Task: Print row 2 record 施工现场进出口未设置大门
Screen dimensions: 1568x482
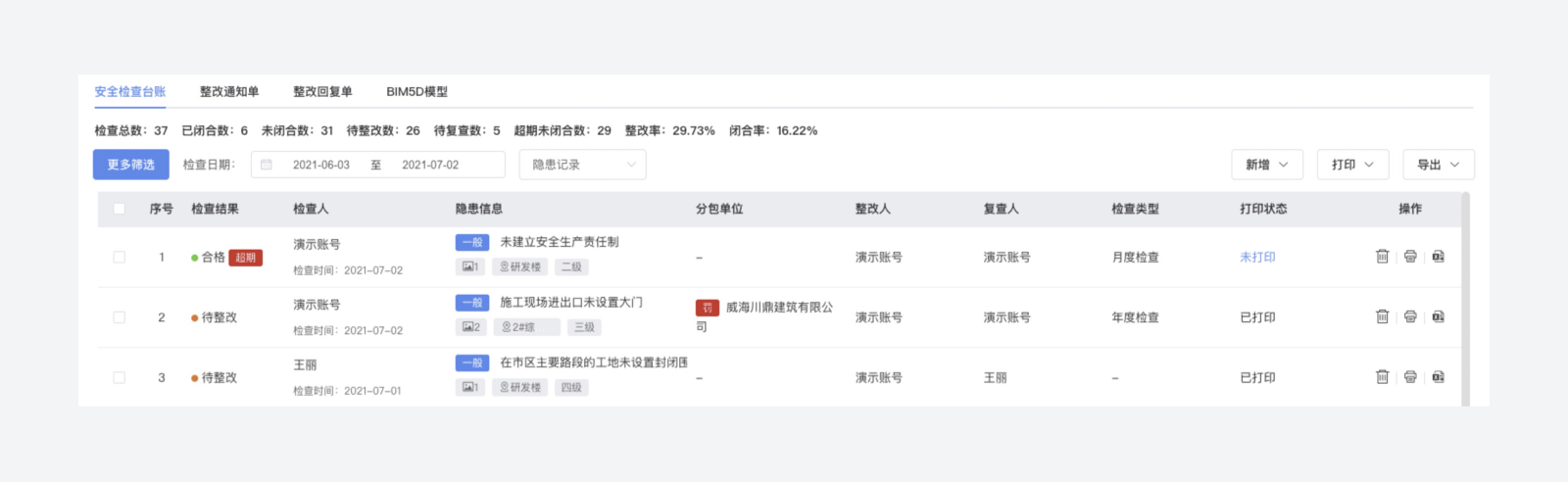Action: point(1410,316)
